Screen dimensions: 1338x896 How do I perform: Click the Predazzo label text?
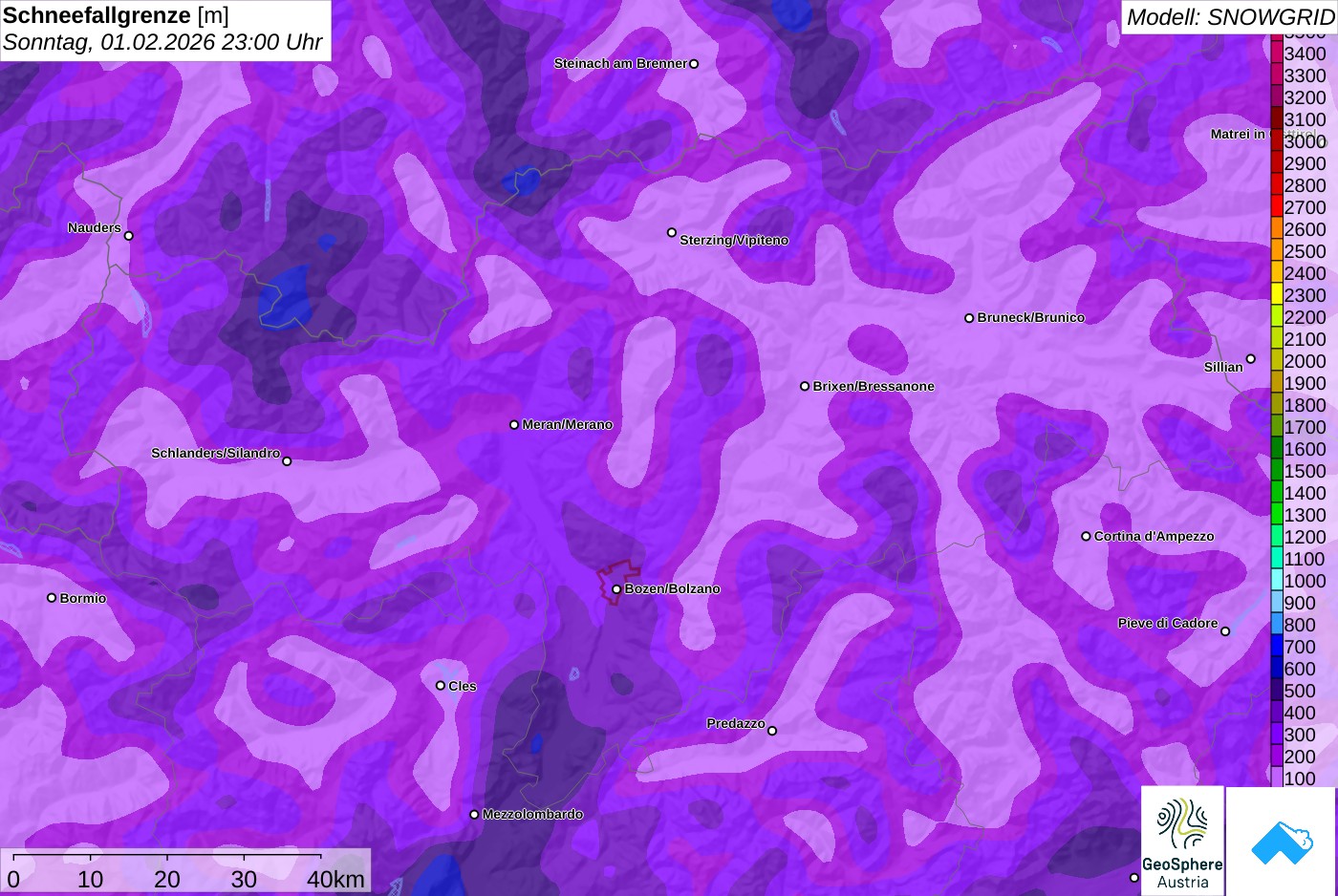click(x=736, y=724)
